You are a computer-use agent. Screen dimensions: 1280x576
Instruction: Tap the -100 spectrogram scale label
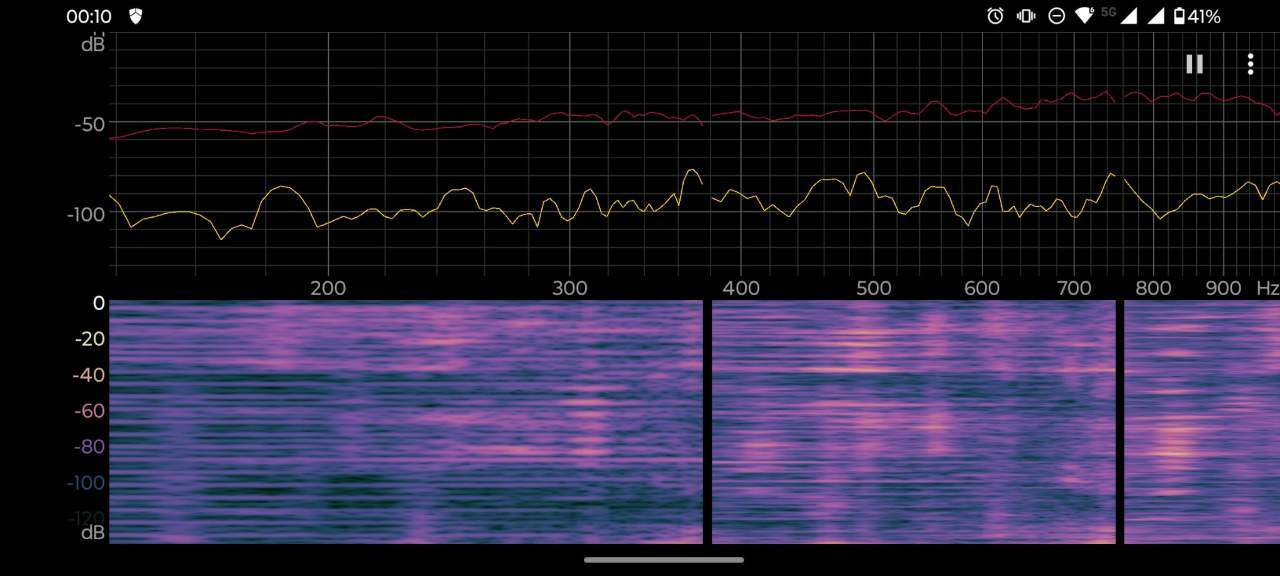[86, 483]
